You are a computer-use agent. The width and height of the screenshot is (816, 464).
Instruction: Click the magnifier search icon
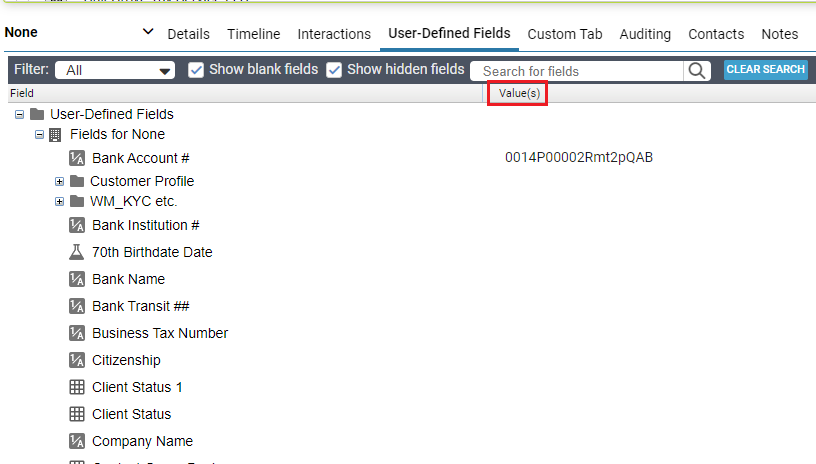click(x=697, y=70)
